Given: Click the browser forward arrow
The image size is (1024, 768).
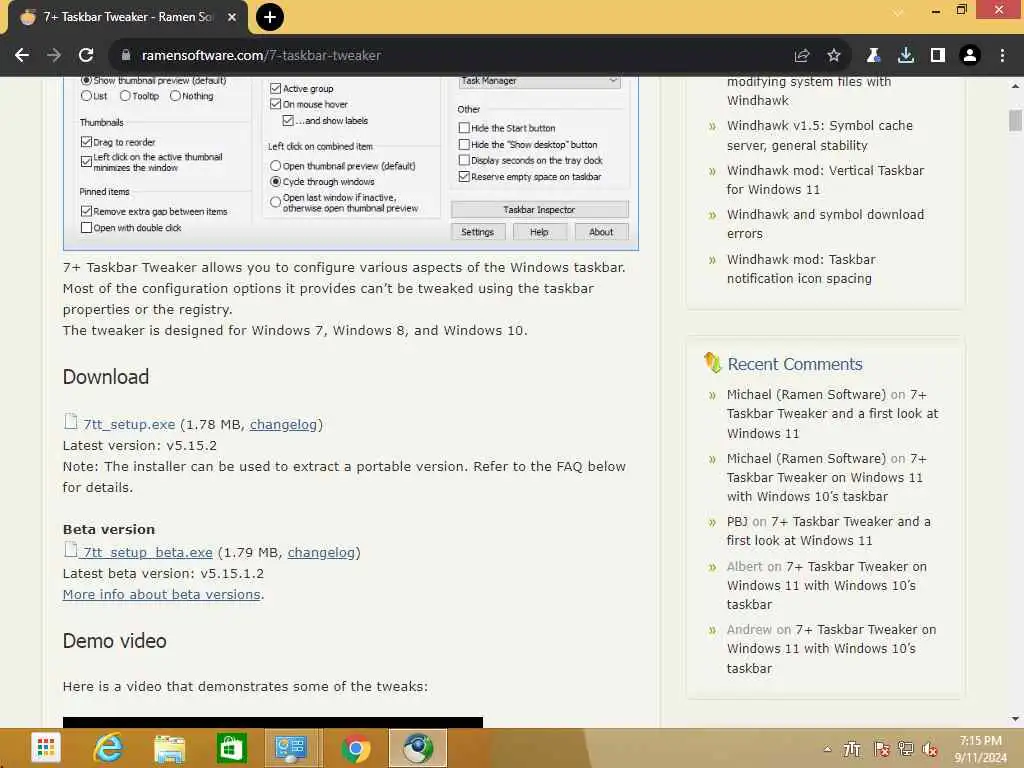Looking at the screenshot, I should 54,56.
